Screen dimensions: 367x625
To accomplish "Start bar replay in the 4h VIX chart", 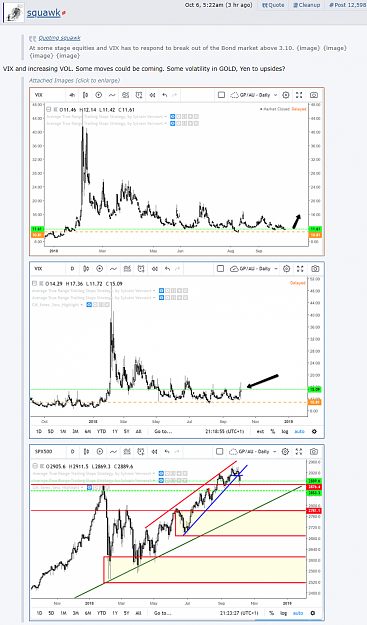I will click(x=152, y=95).
